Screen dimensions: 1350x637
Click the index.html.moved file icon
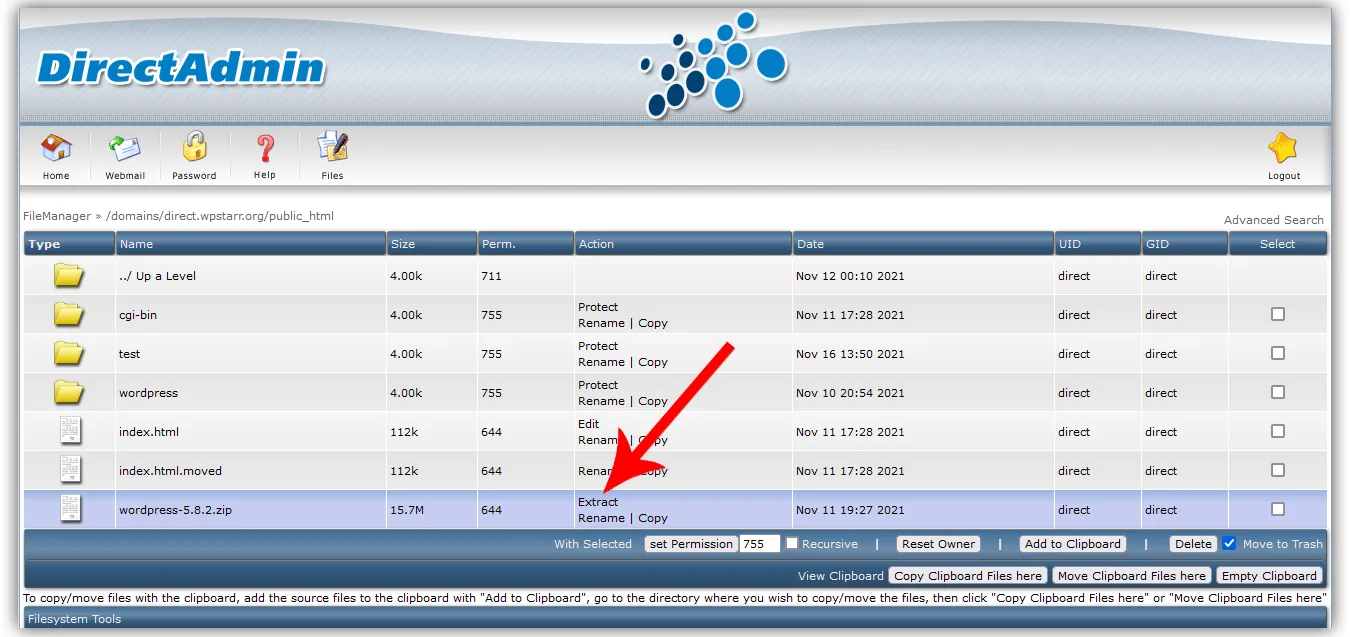coord(69,470)
